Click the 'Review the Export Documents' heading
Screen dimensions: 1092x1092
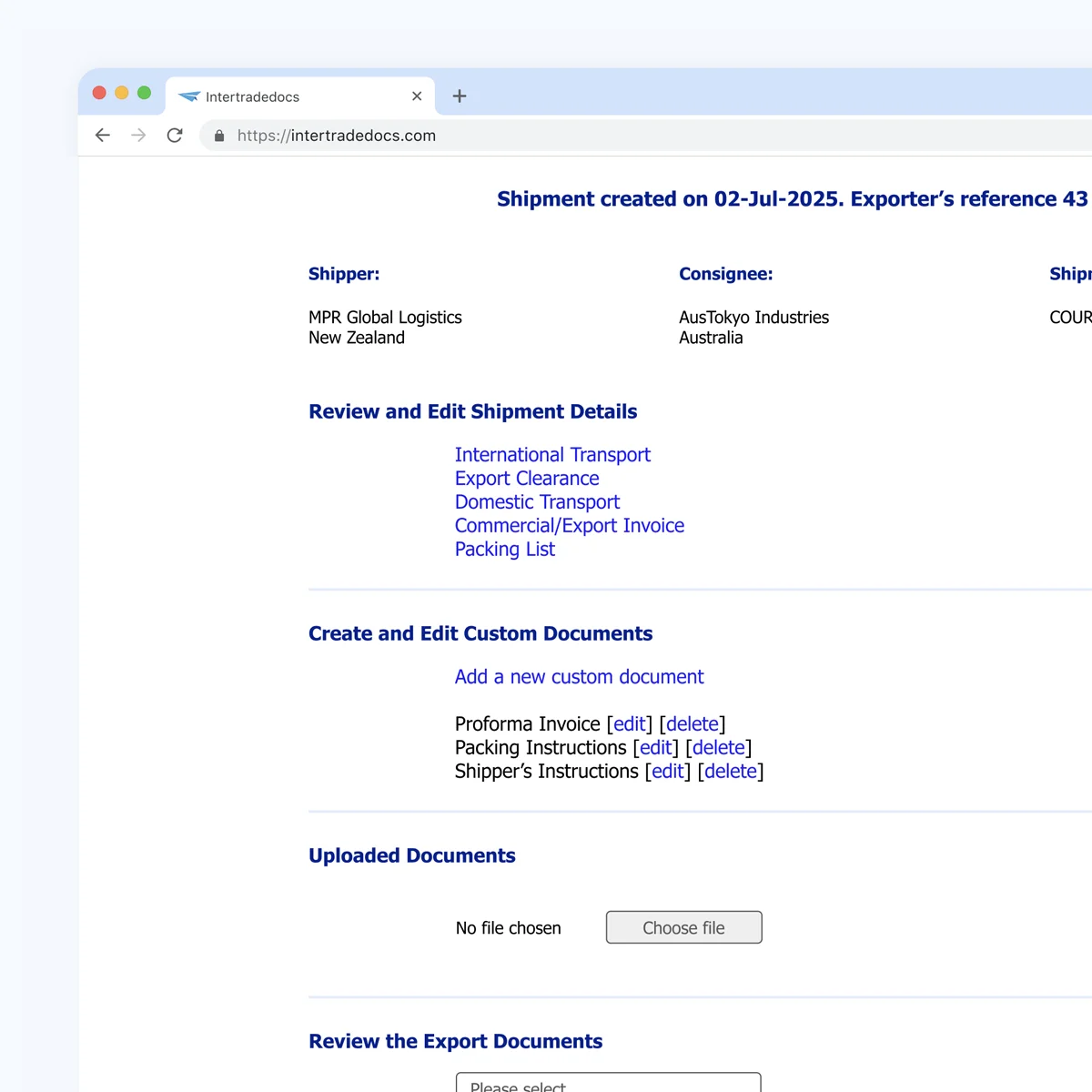click(x=456, y=1041)
